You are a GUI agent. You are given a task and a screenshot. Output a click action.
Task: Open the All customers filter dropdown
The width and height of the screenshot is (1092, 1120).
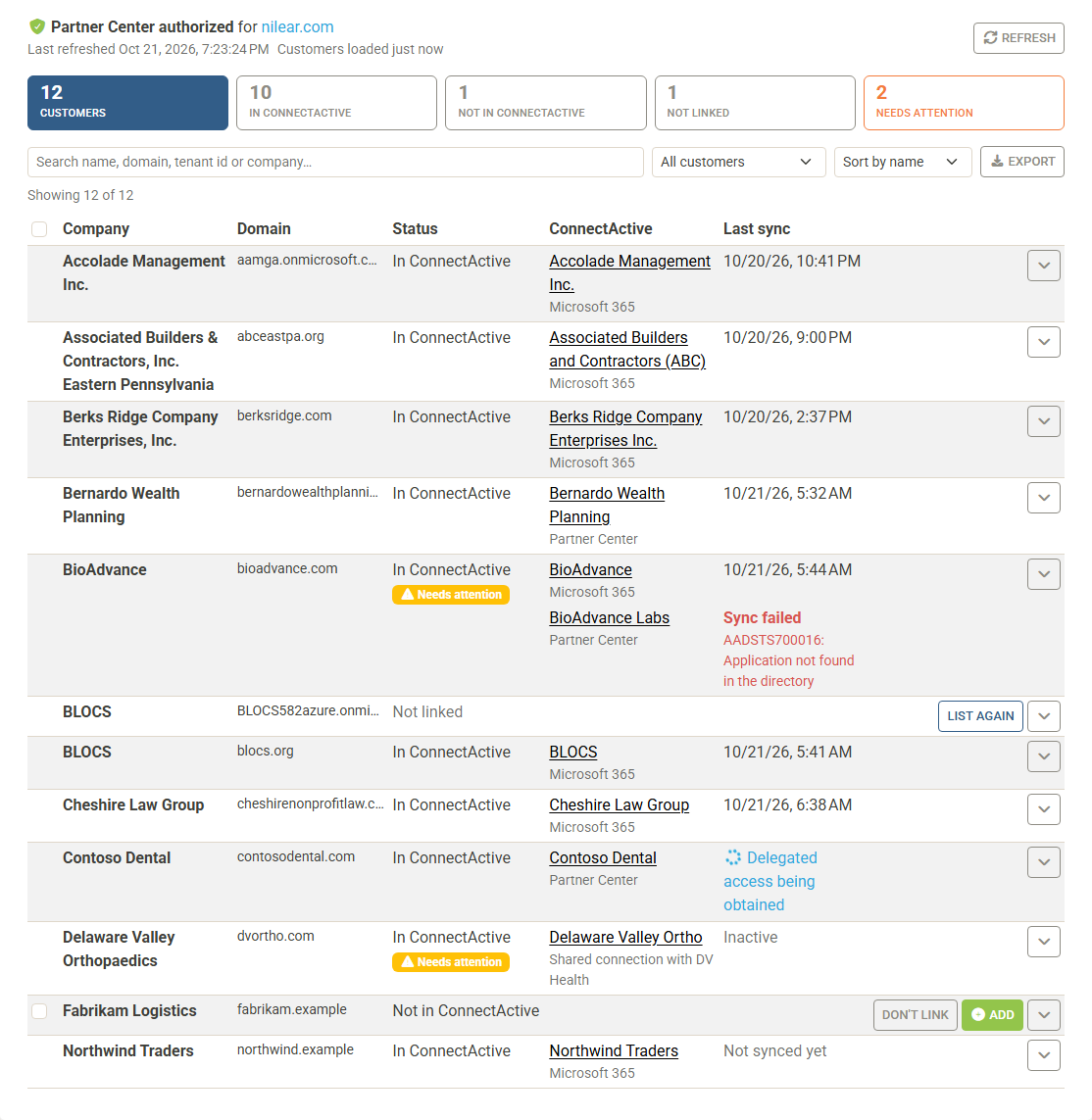(738, 162)
